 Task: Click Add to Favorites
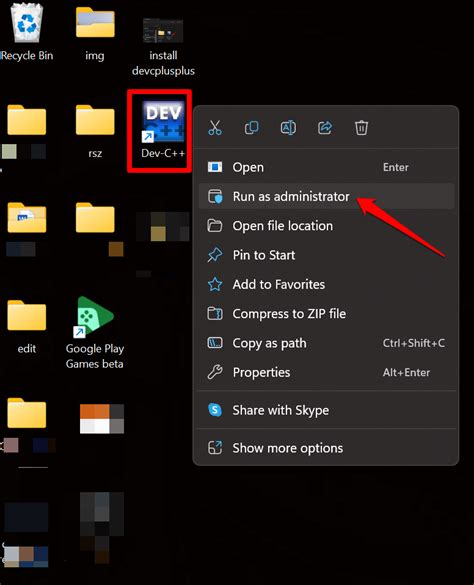pyautogui.click(x=325, y=284)
